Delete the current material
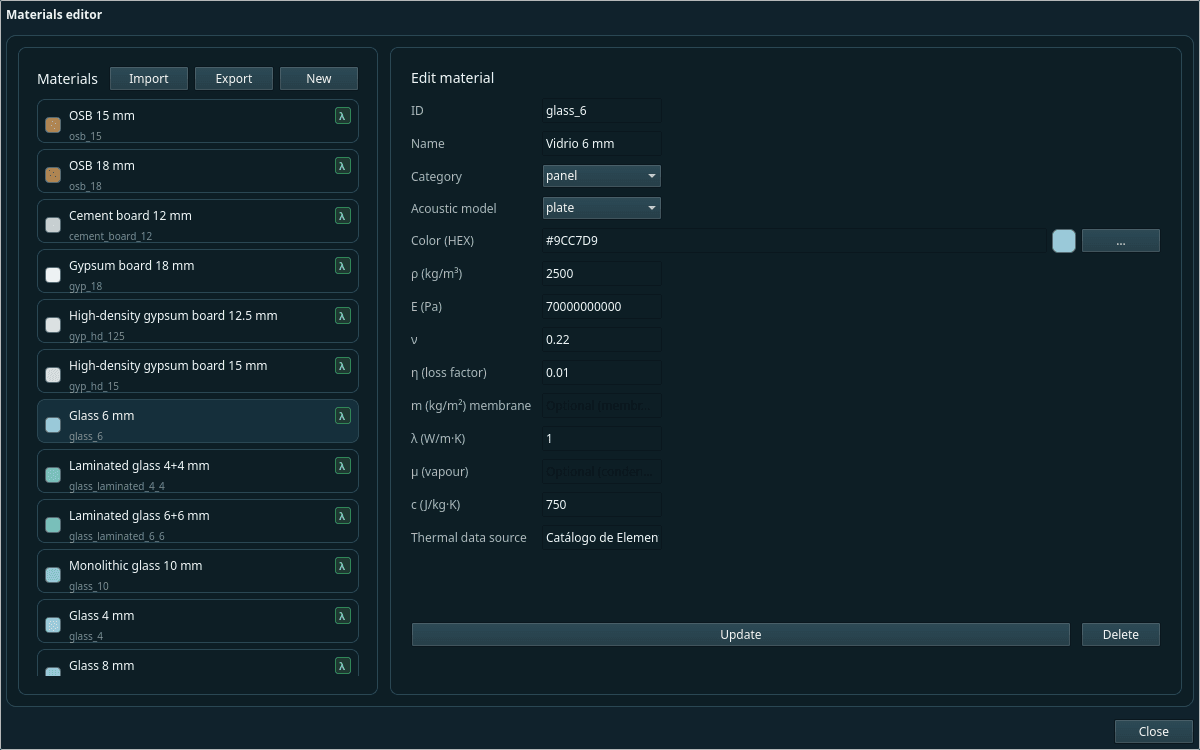 coord(1121,635)
